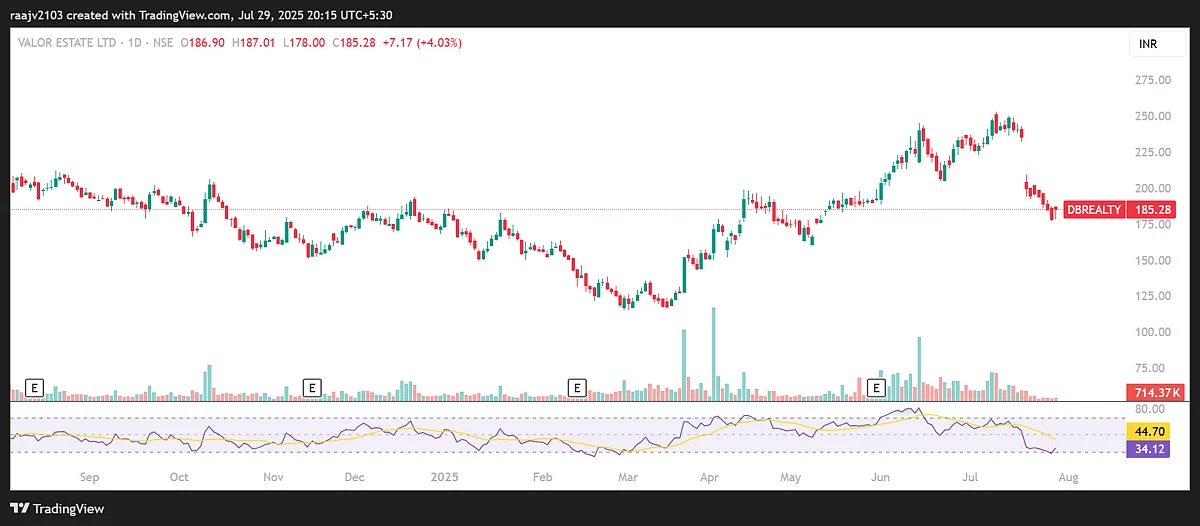1200x526 pixels.
Task: Click the 75.00 price axis label
Action: click(x=1150, y=368)
